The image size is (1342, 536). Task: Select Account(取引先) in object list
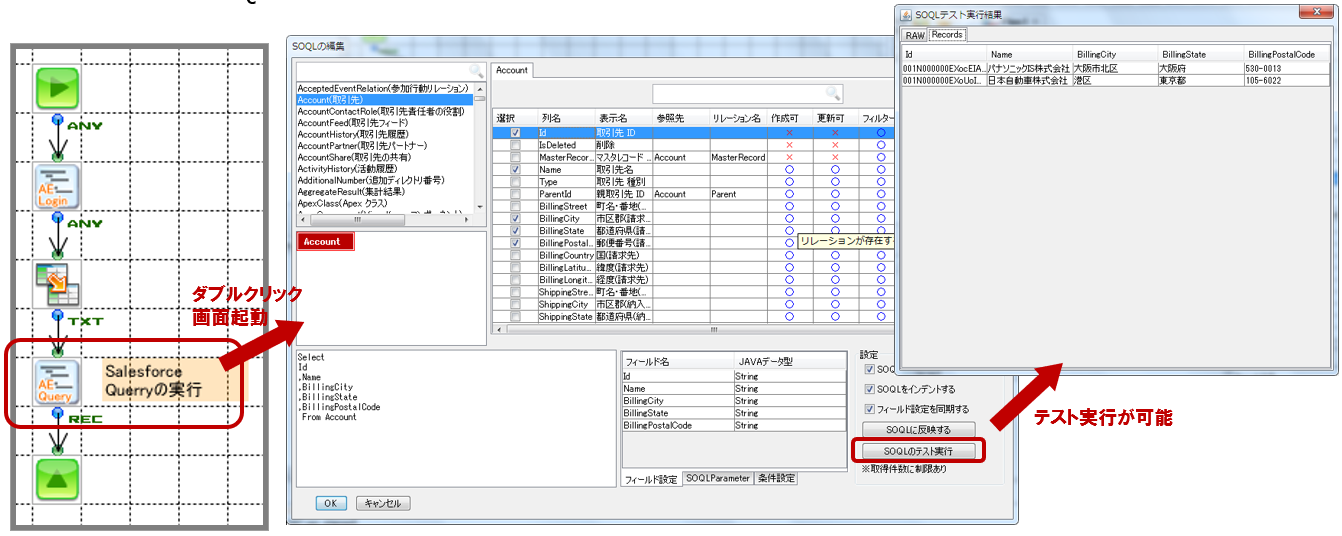click(384, 99)
